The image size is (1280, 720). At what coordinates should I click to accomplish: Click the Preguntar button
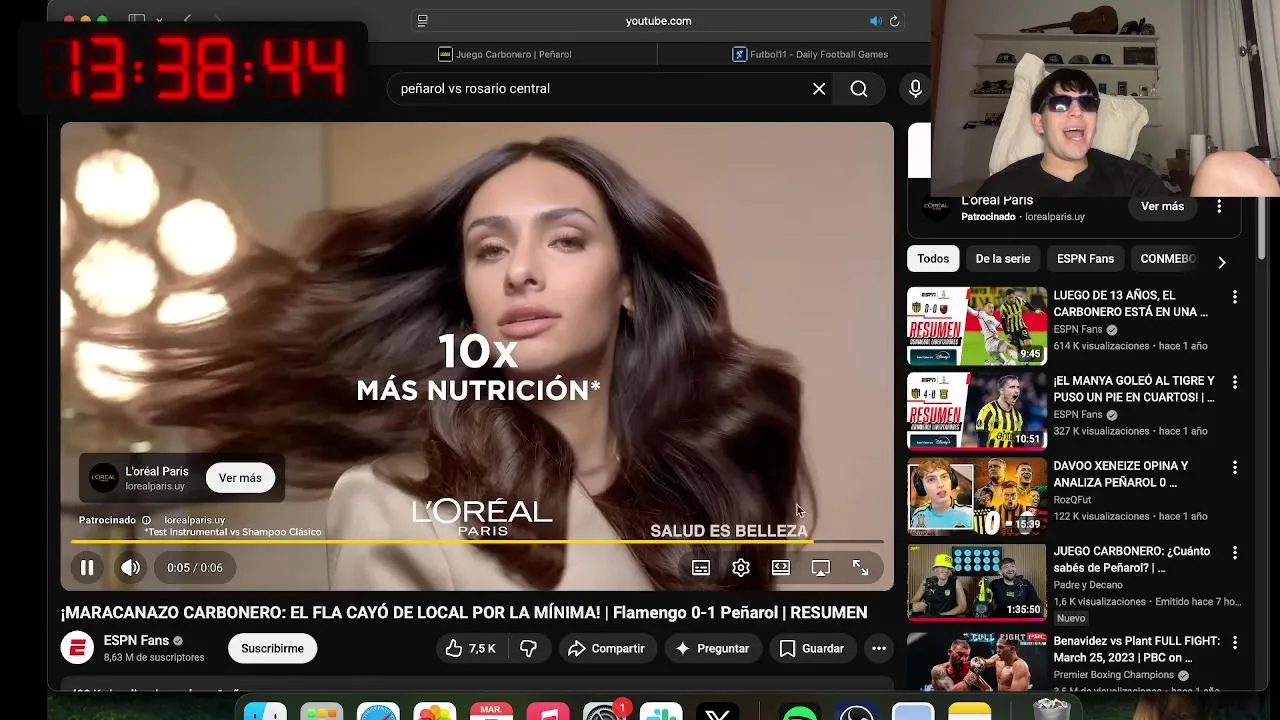point(713,648)
